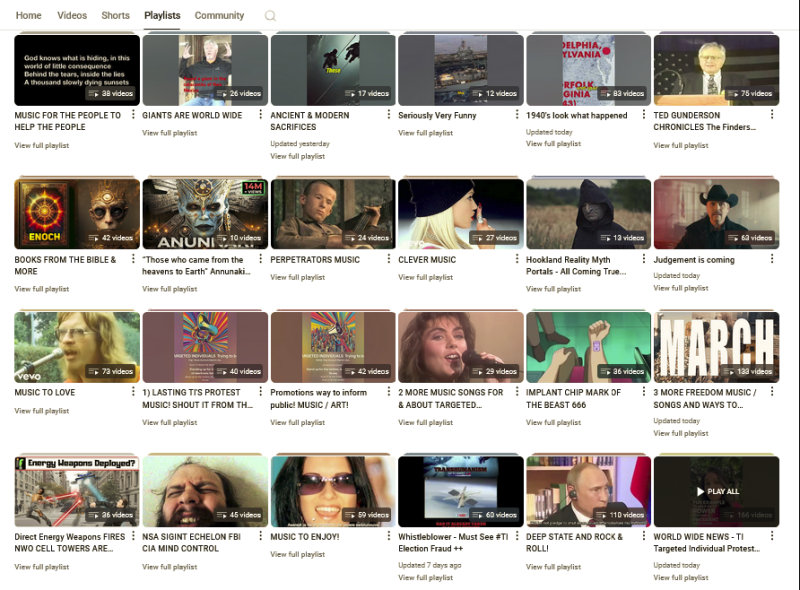Click the Promotions way to inform public title
Screen dimensions: 800x590
click(318, 399)
